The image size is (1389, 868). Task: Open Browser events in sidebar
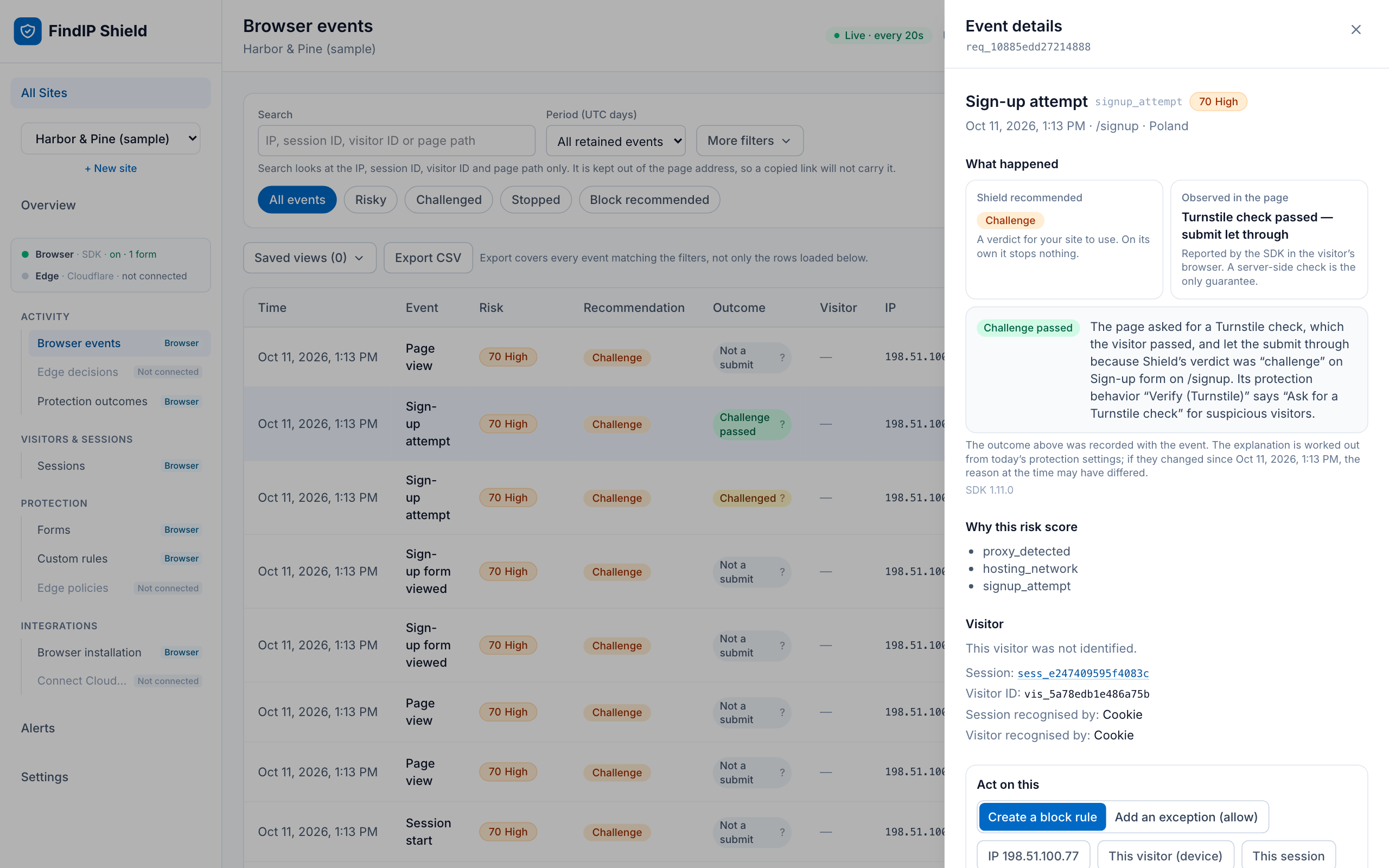119,343
